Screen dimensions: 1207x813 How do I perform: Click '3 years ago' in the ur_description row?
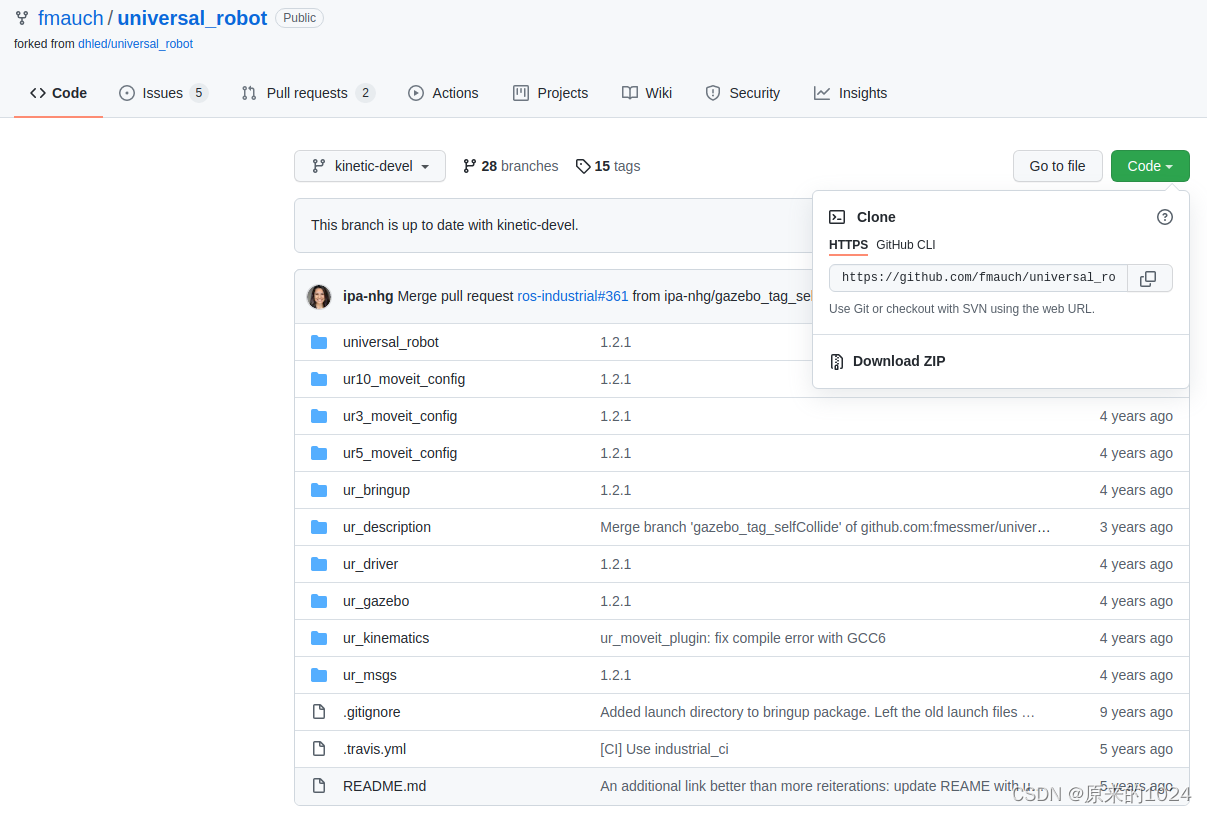click(x=1136, y=527)
